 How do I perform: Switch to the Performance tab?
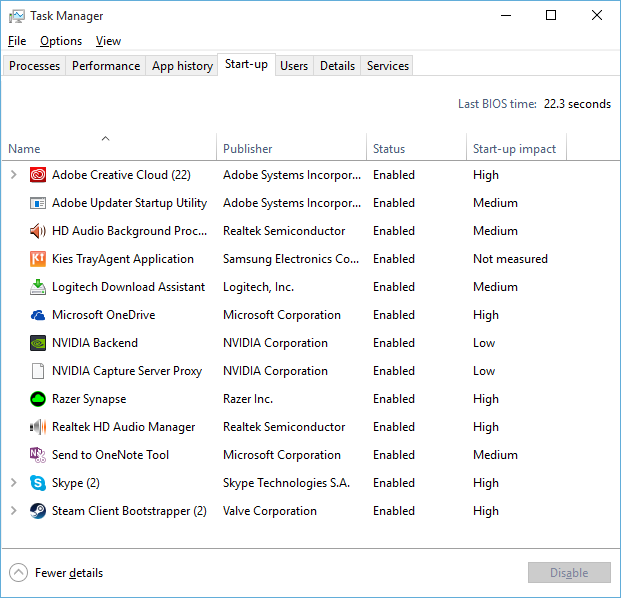pos(106,66)
